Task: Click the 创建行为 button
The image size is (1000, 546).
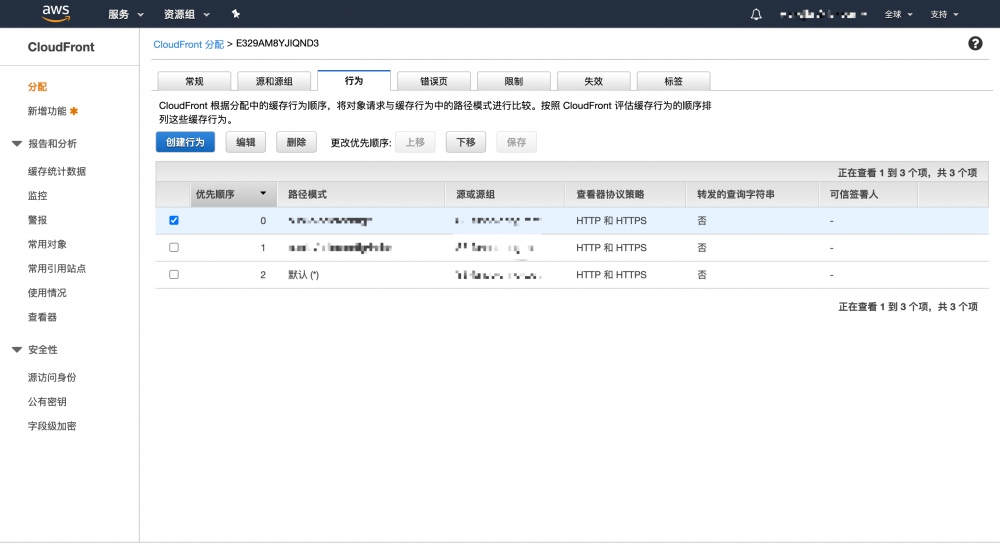Action: point(185,142)
